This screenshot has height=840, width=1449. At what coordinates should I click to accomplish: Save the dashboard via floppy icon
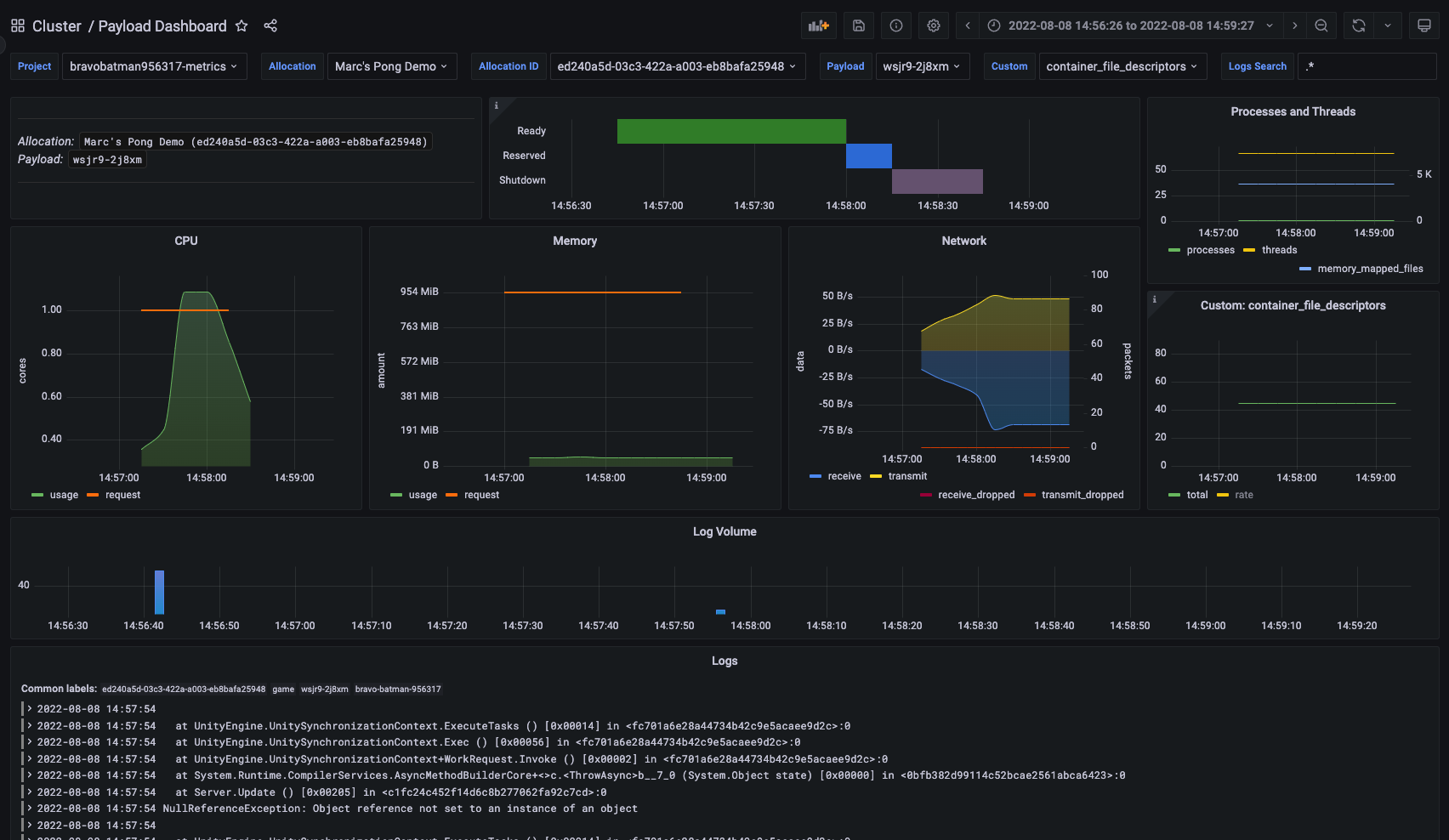point(859,26)
